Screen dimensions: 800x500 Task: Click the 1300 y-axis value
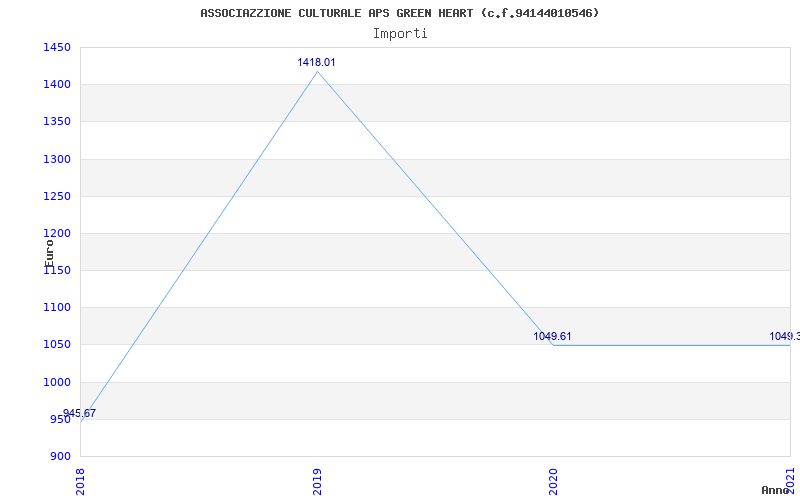[57, 159]
